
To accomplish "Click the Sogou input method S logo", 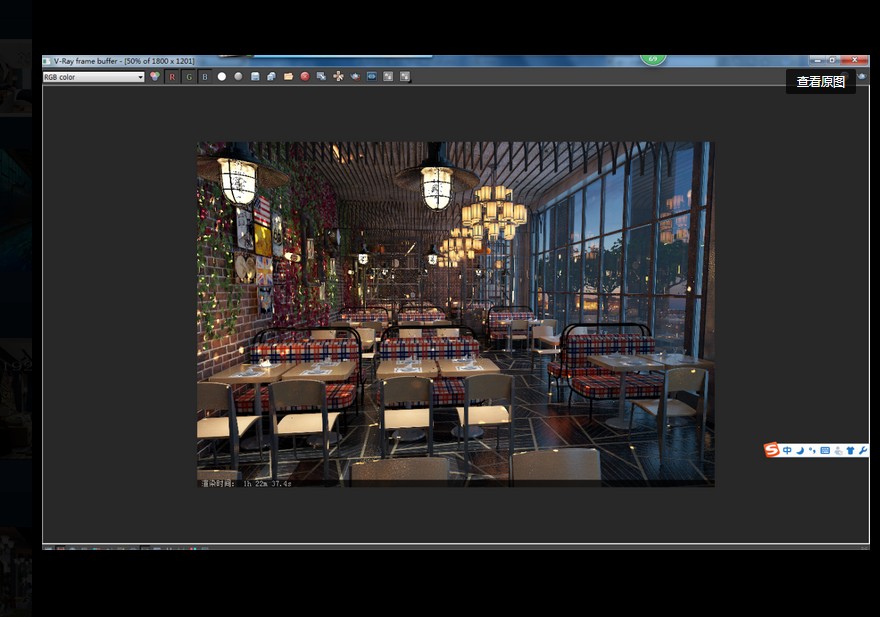I will click(771, 450).
